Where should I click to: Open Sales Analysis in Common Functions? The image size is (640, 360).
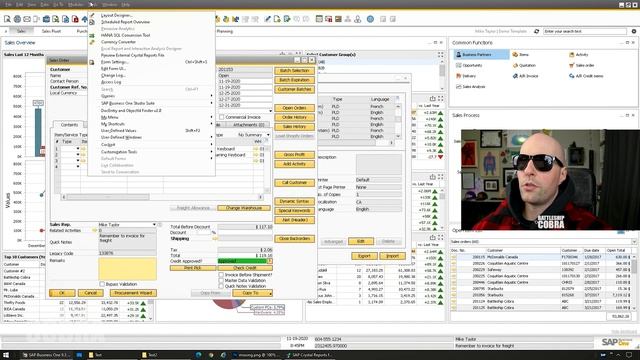click(471, 87)
